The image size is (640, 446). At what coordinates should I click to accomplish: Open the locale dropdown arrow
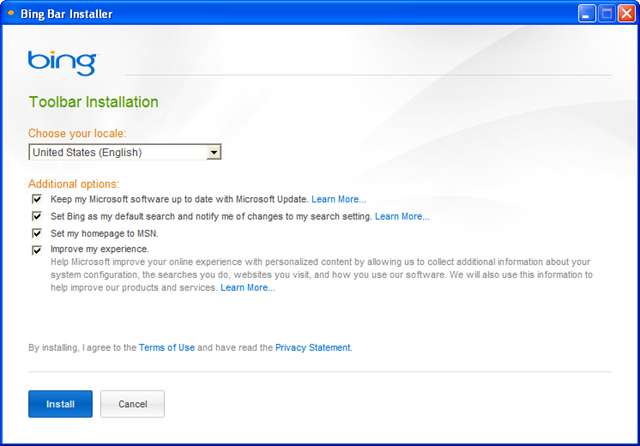[213, 152]
